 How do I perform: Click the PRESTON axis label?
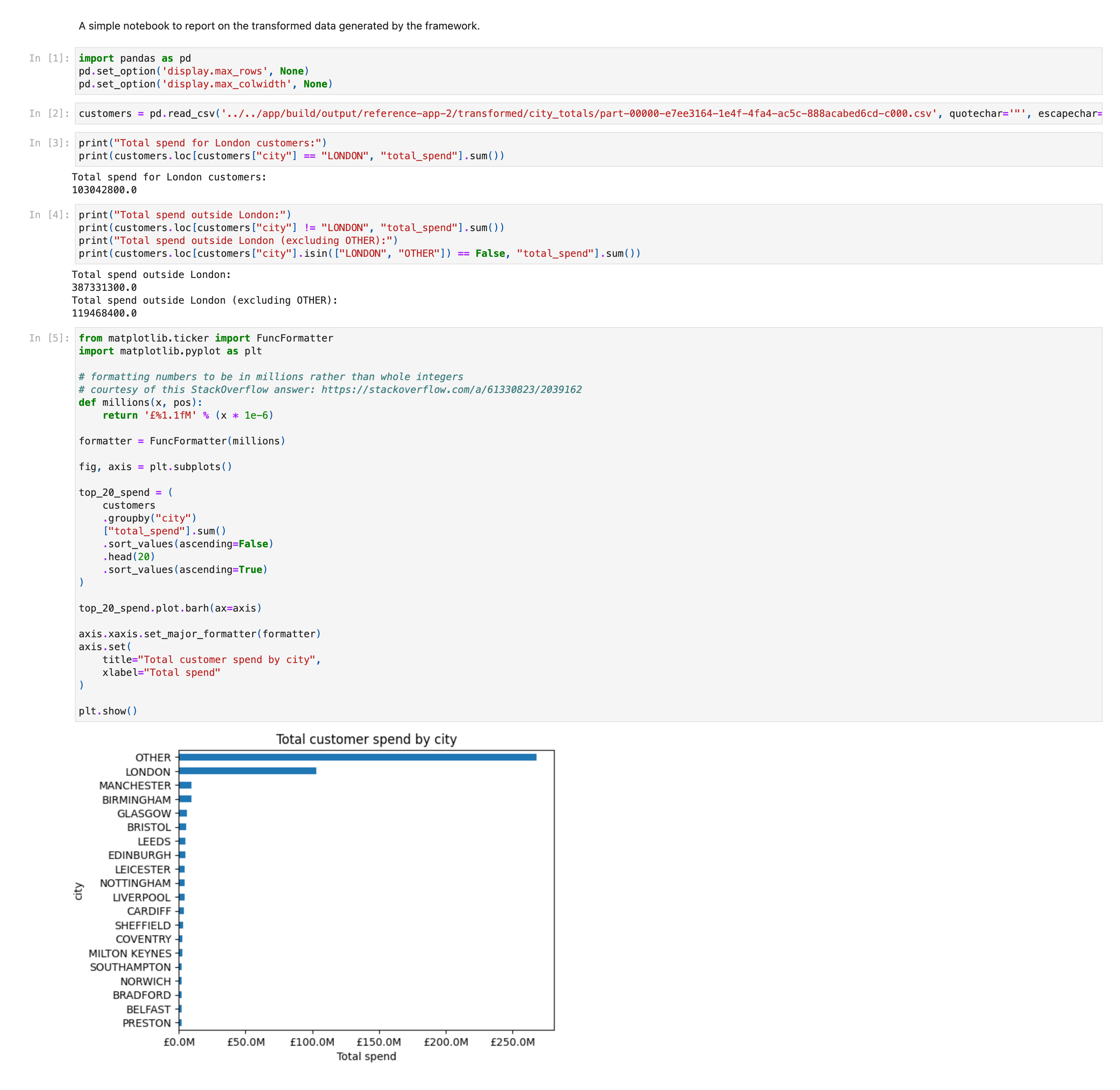[x=146, y=1023]
